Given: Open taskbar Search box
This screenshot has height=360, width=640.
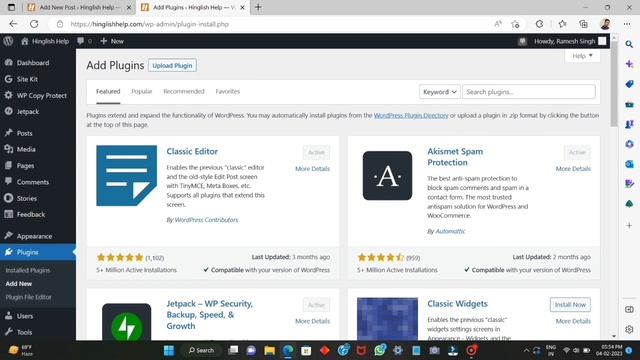Looking at the screenshot, I should click(201, 351).
